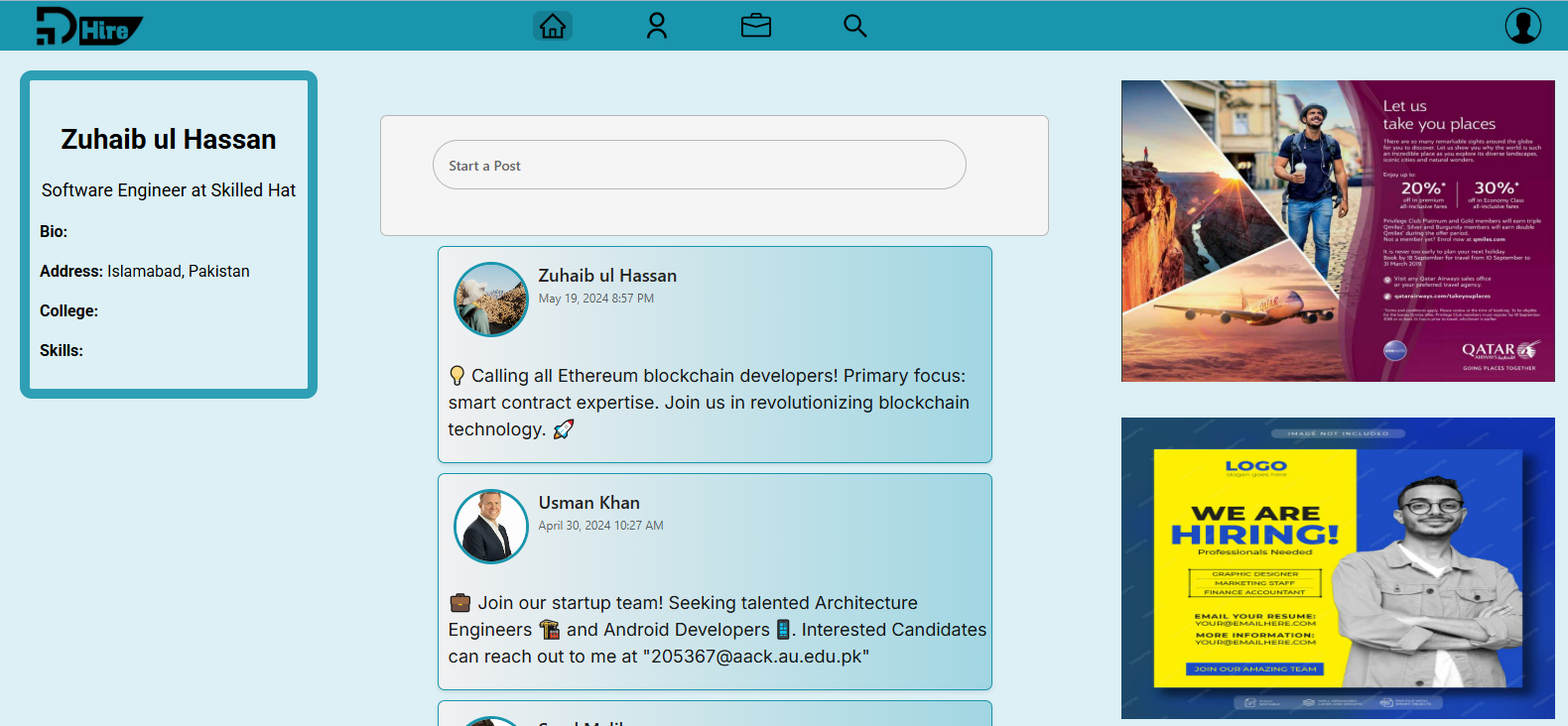Screen dimensions: 1568x726
Task: Click 'Software Engineer at Skilled Hat' text
Action: (x=169, y=190)
